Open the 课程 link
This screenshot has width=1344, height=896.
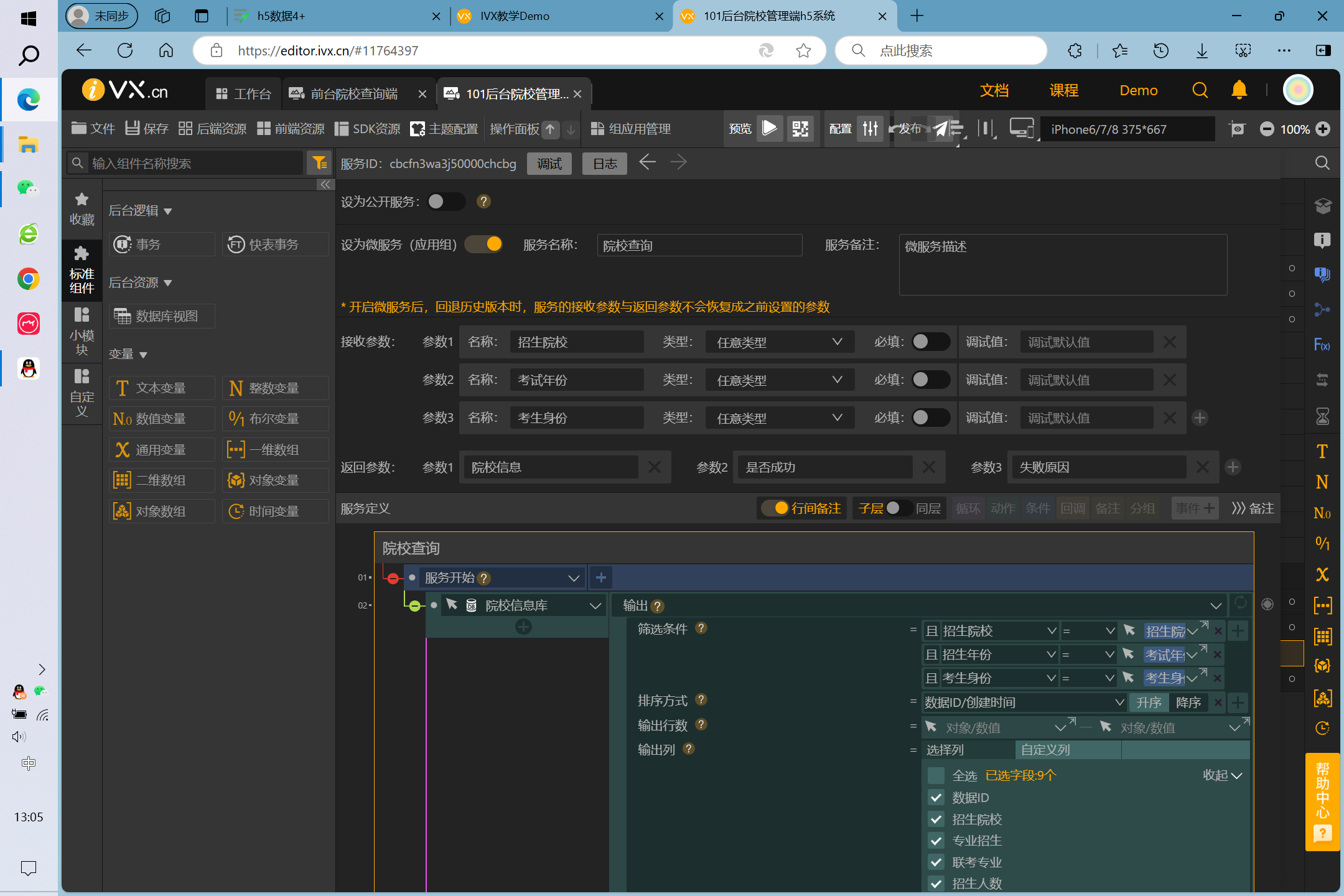pyautogui.click(x=1064, y=90)
